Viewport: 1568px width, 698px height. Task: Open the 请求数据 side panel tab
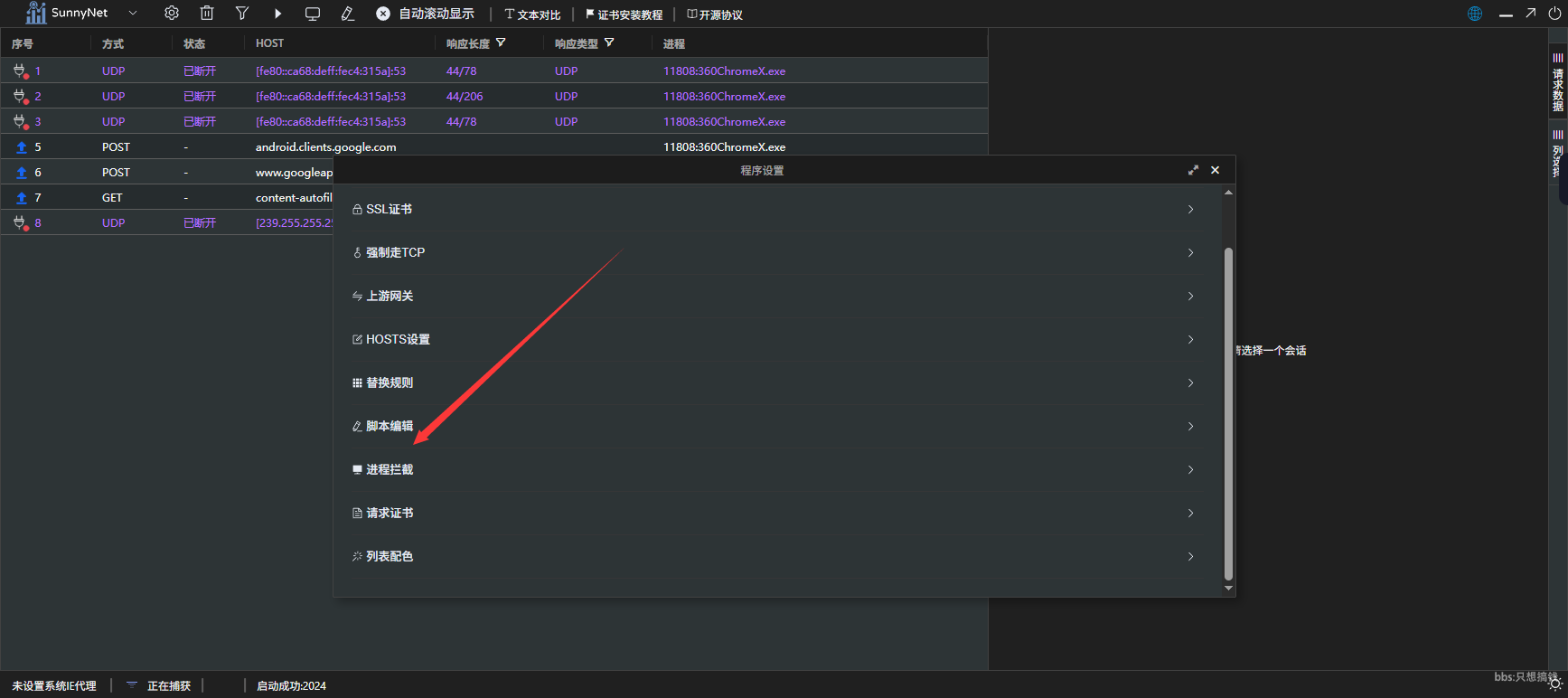point(1557,84)
